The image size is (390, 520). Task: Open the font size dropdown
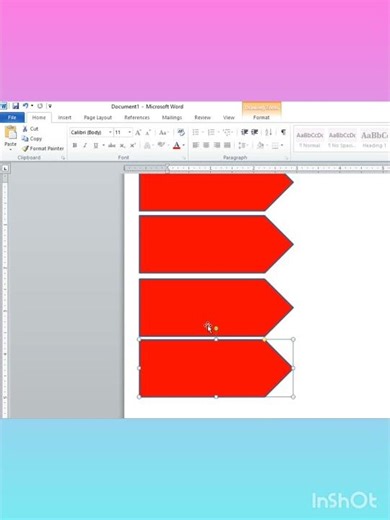coord(130,132)
